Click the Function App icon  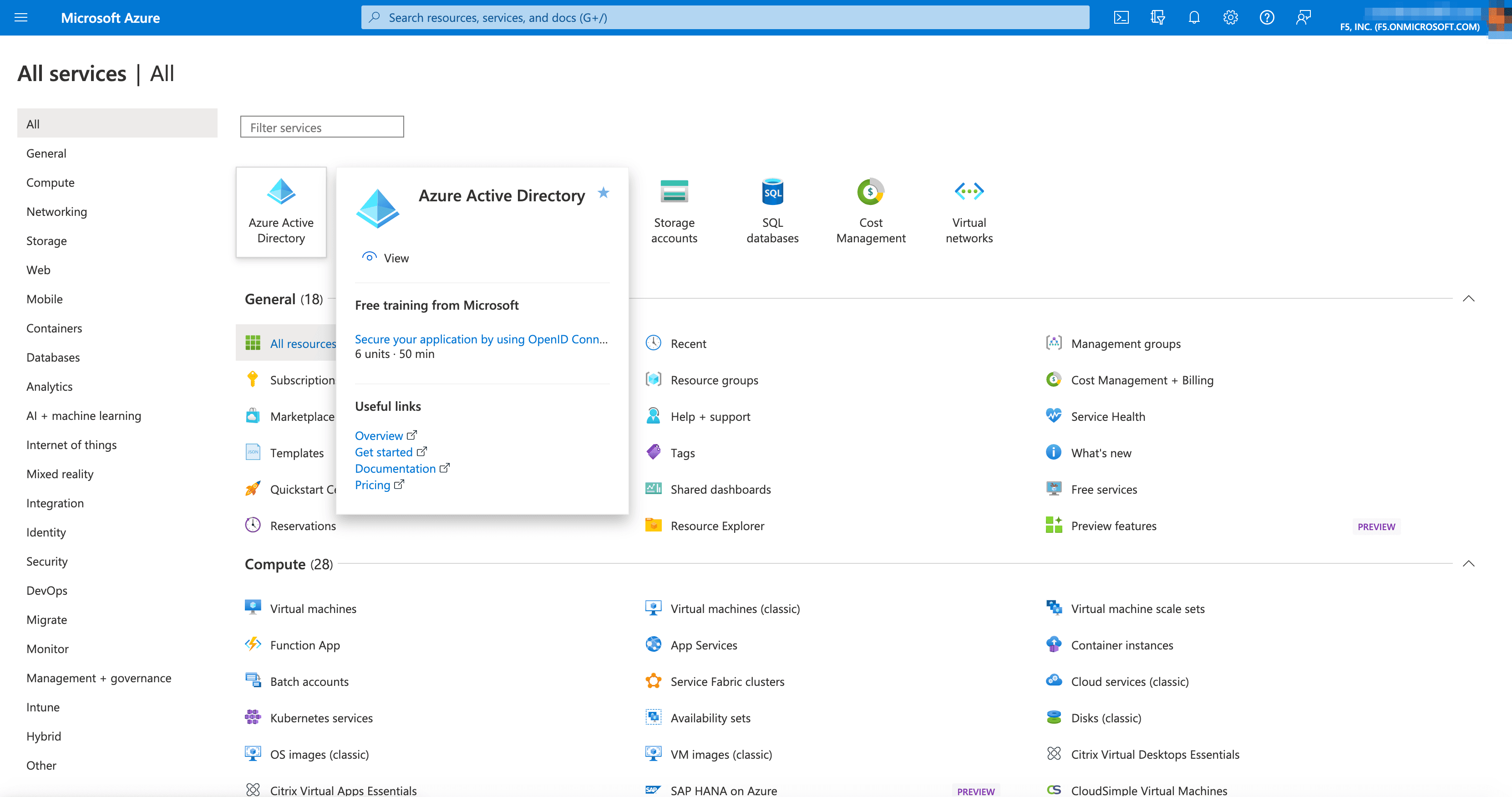click(254, 644)
